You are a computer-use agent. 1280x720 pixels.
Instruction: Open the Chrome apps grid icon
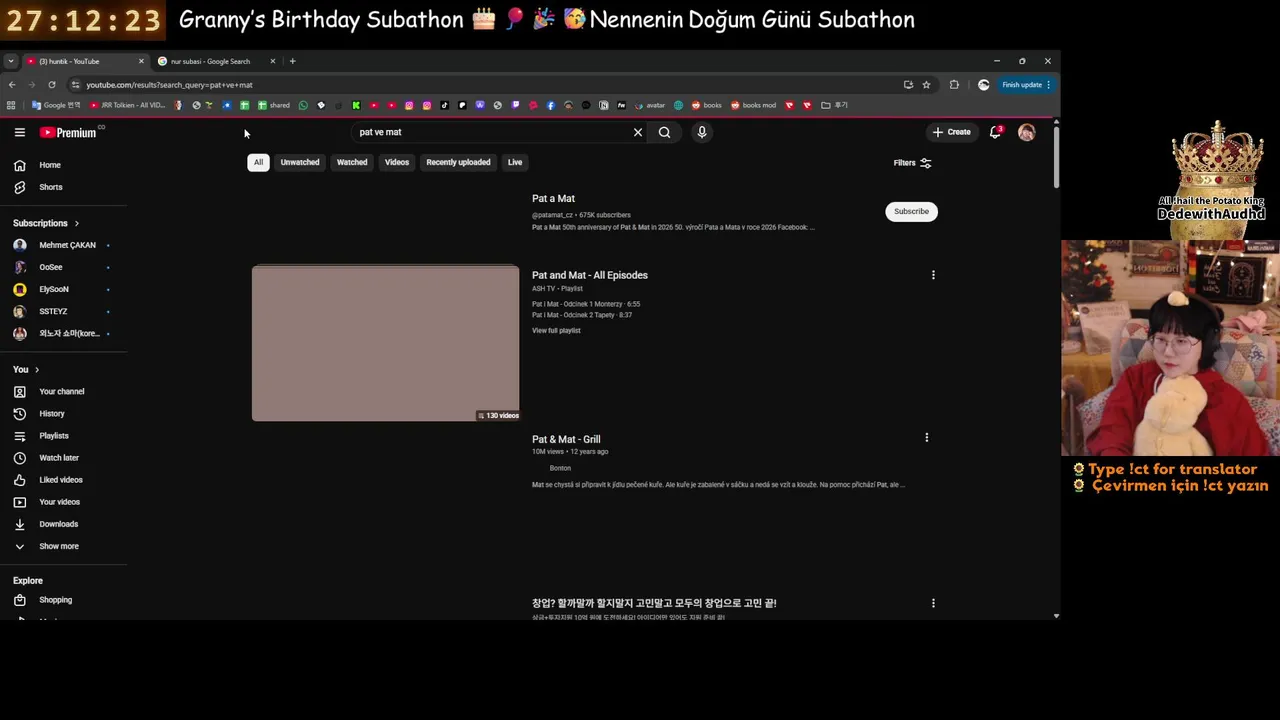(x=11, y=105)
